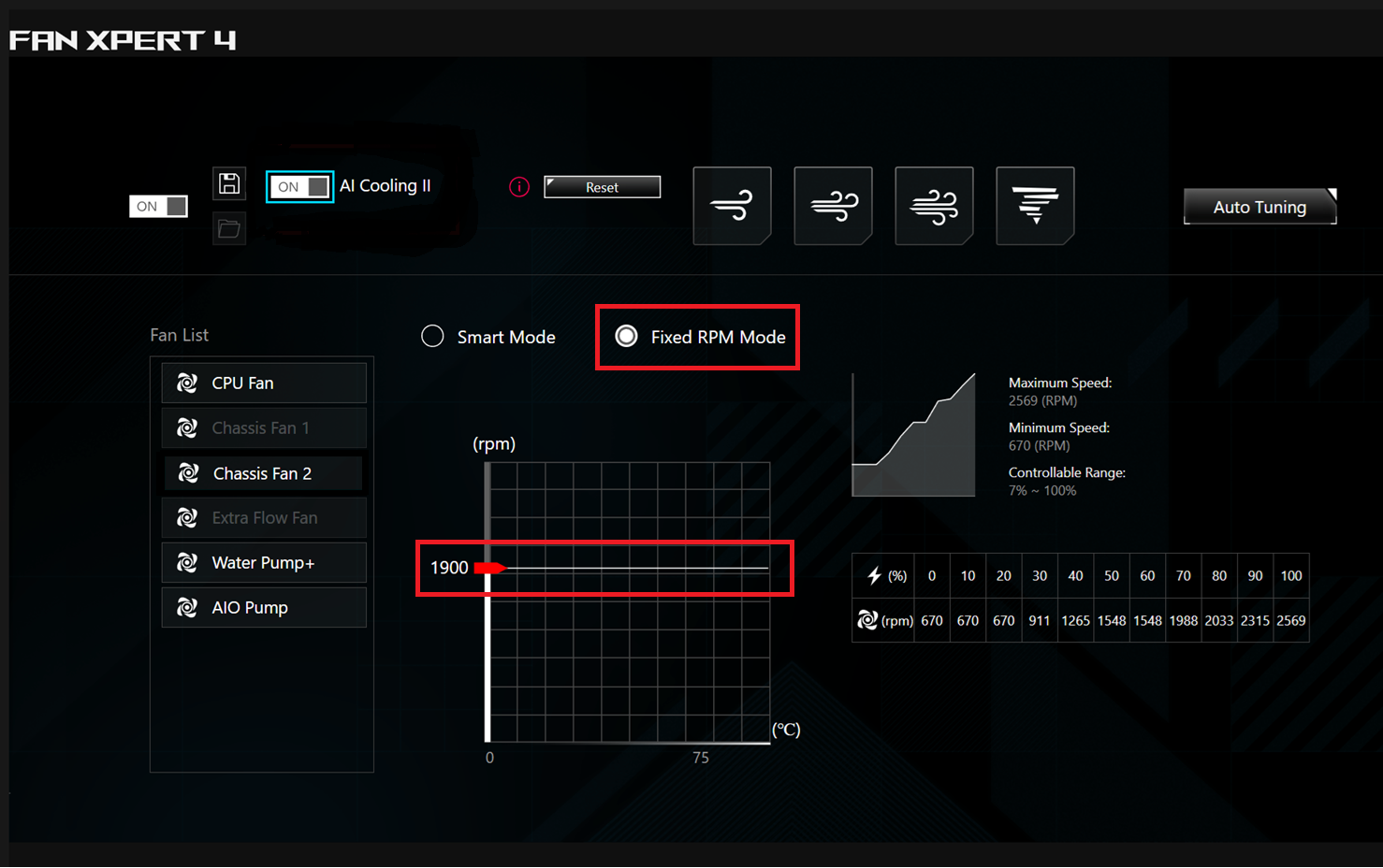Click the red info circle icon
The height and width of the screenshot is (868, 1383).
(x=519, y=187)
